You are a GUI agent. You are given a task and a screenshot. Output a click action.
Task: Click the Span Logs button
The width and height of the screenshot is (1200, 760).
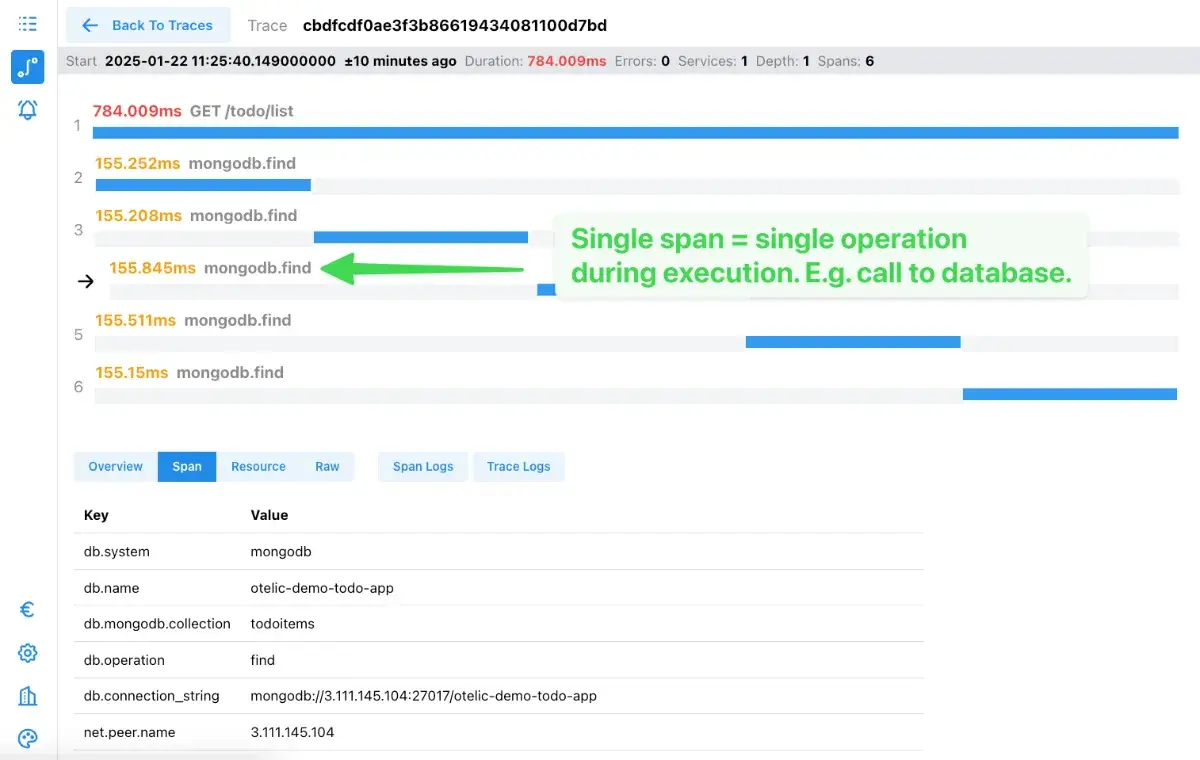click(x=423, y=467)
